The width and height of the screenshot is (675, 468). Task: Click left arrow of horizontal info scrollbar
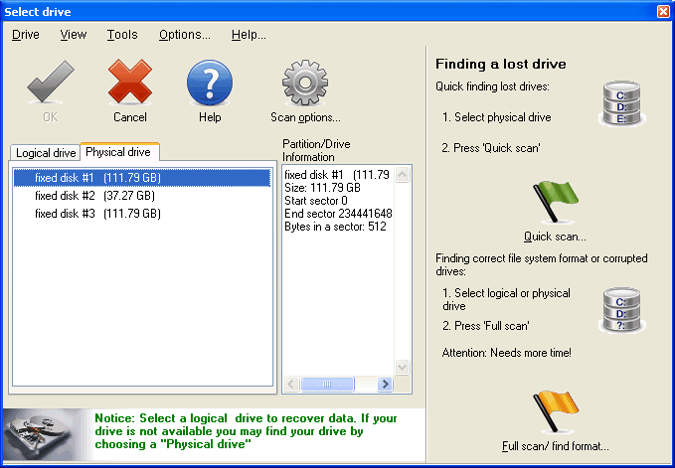(291, 384)
